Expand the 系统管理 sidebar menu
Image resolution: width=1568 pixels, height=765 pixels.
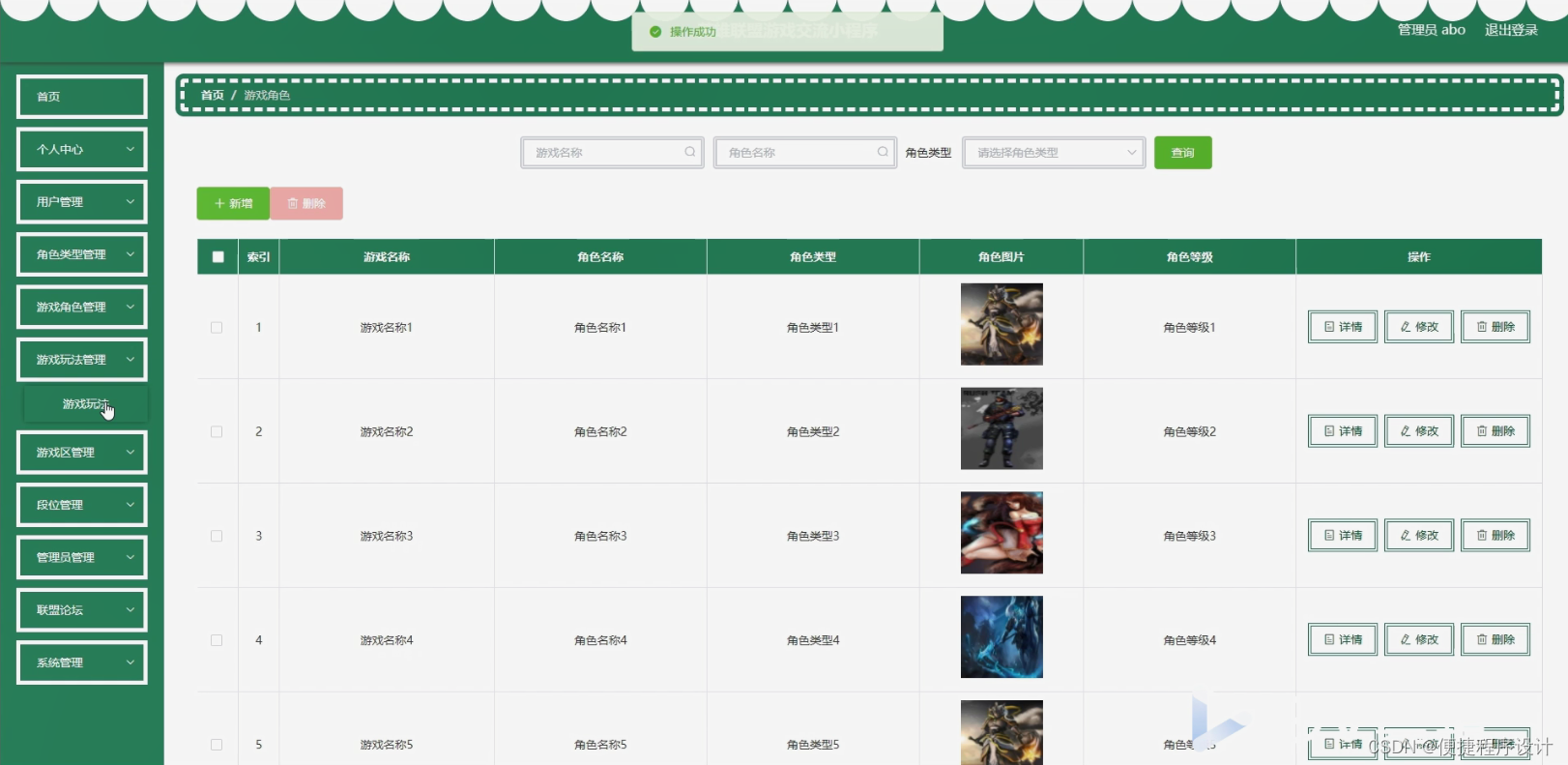click(x=82, y=662)
